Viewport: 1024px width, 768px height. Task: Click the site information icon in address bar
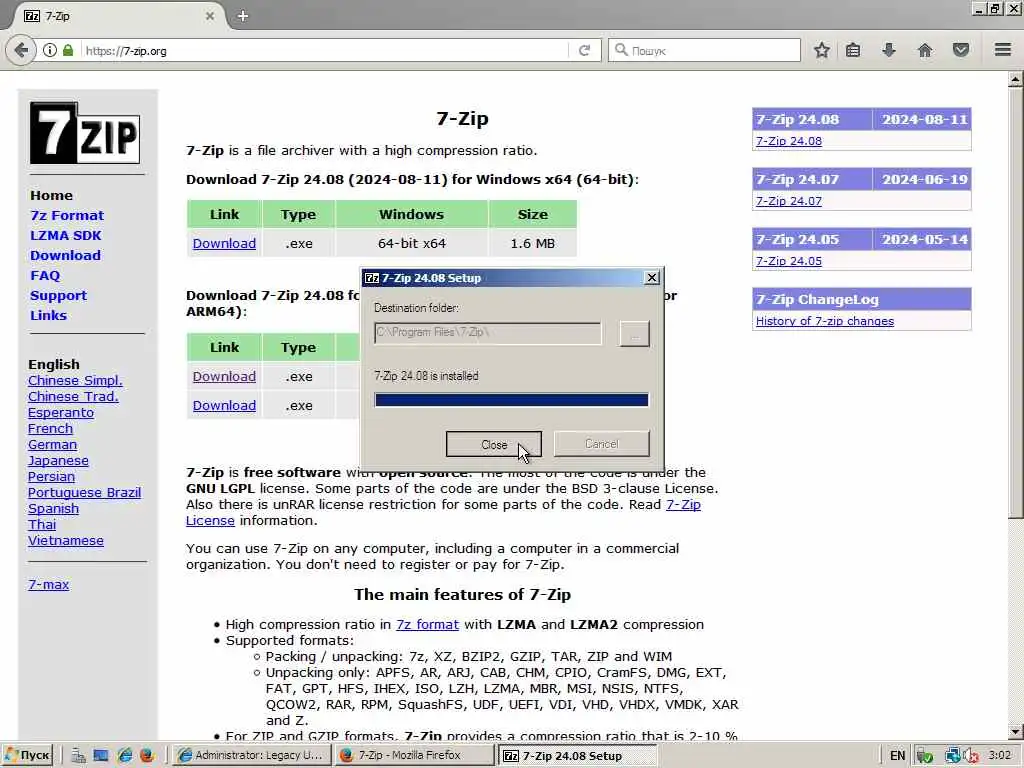tap(50, 50)
